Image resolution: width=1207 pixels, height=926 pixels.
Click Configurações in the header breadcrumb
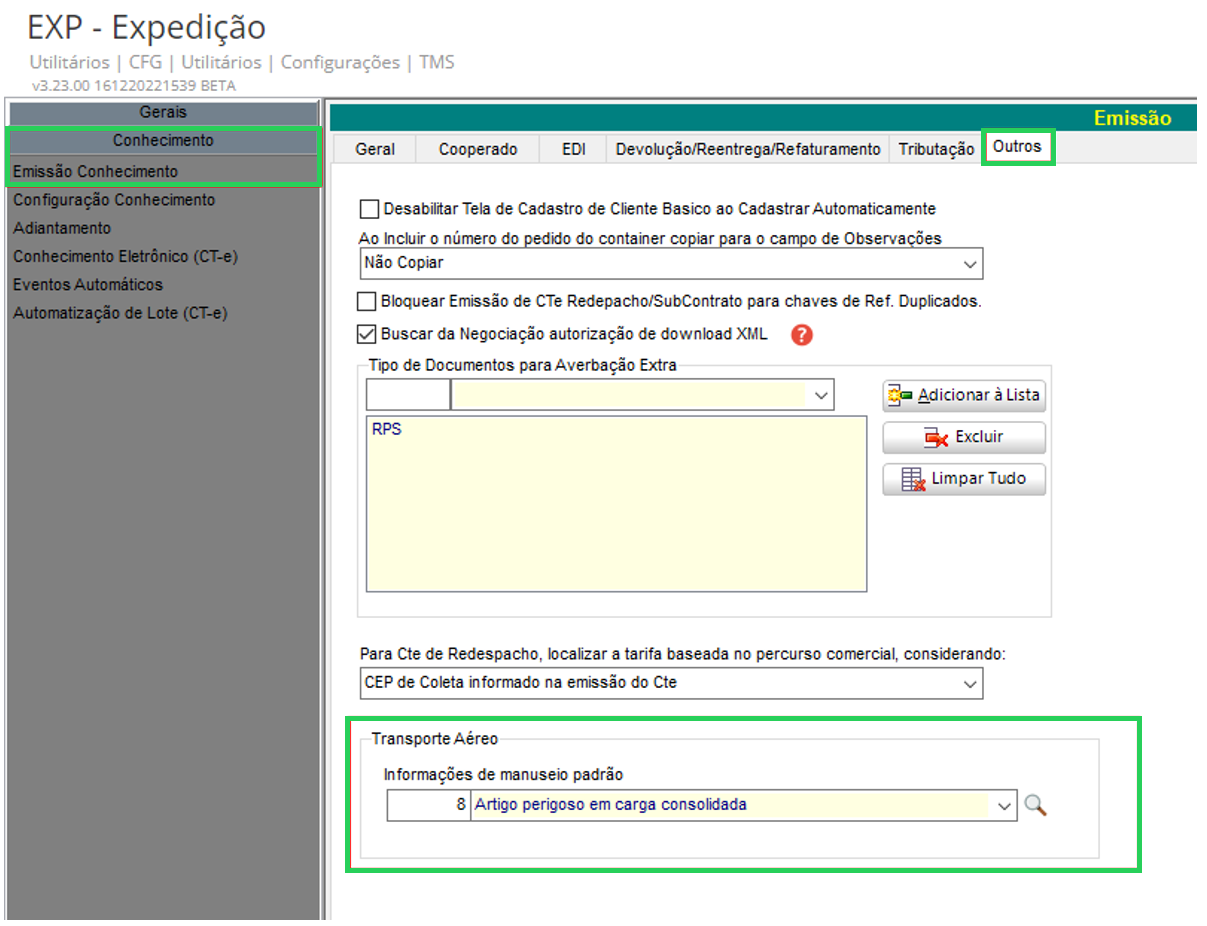click(340, 62)
